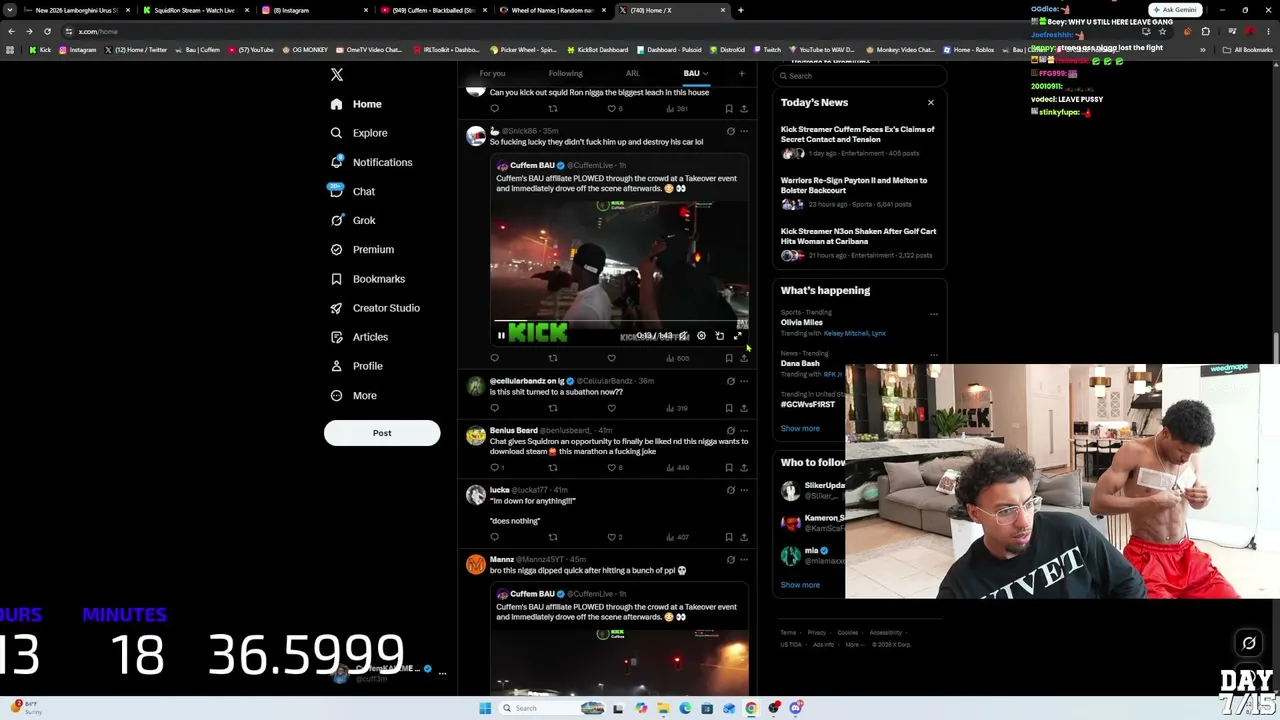Open more options on the Snick86 post
Viewport: 1280px width, 720px height.
click(744, 131)
